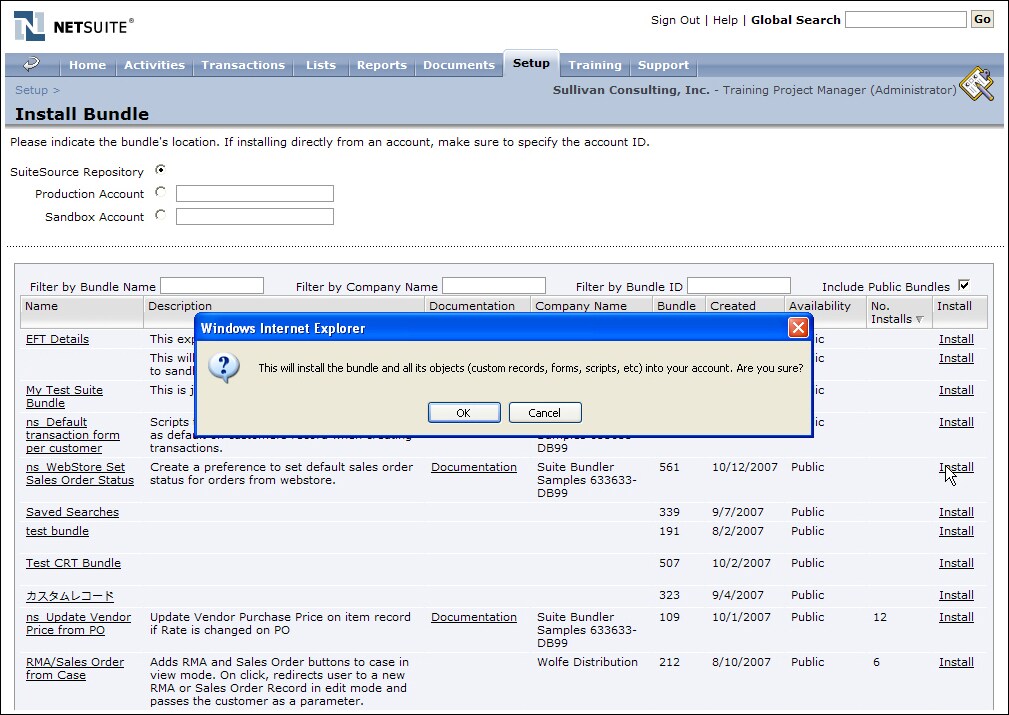The width and height of the screenshot is (1009, 715).
Task: Select Production Account radio button
Action: 160,192
